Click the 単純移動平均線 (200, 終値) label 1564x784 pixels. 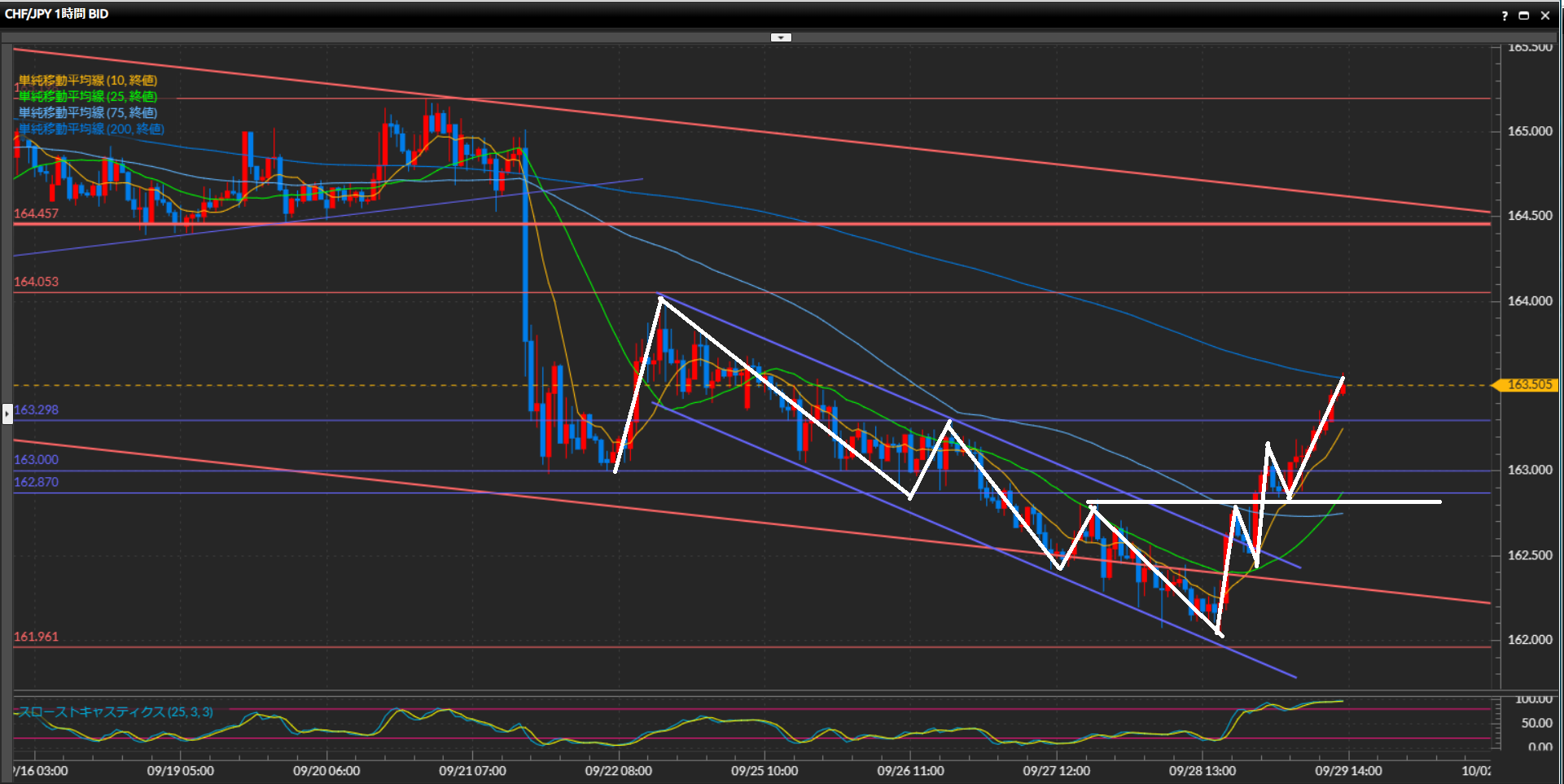click(91, 129)
